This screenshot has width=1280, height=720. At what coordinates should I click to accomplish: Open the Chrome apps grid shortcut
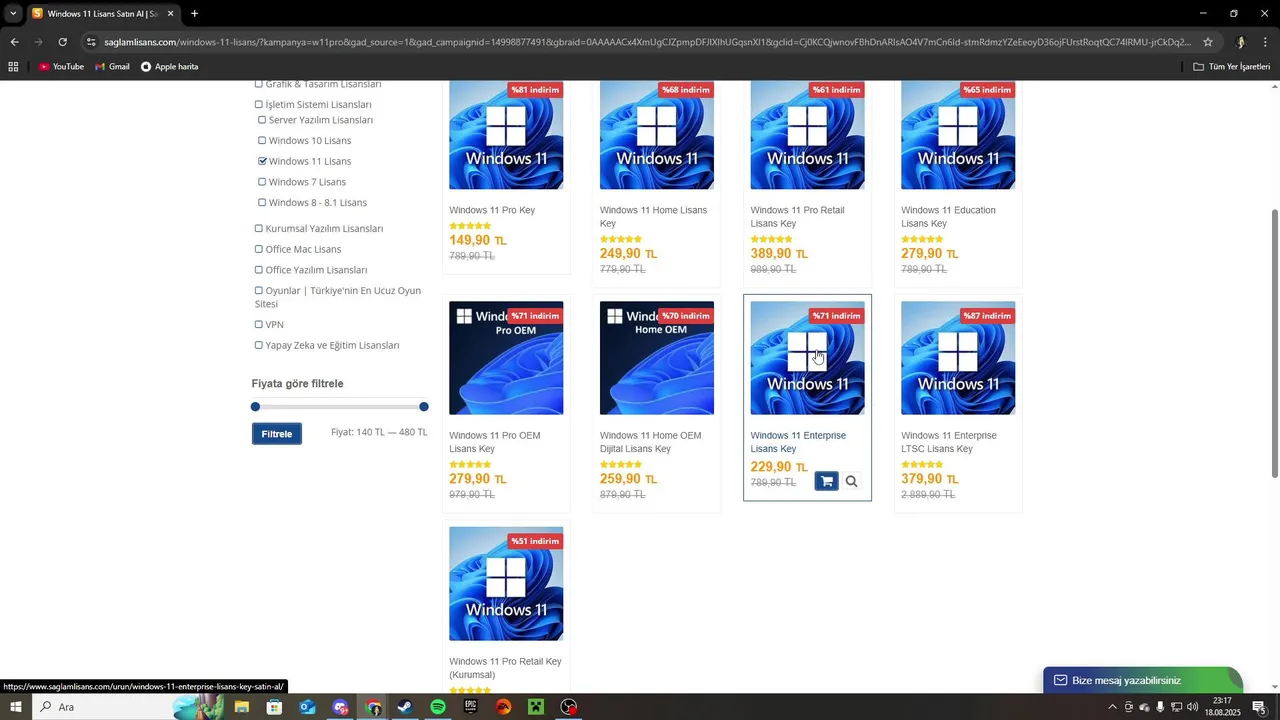coord(13,67)
